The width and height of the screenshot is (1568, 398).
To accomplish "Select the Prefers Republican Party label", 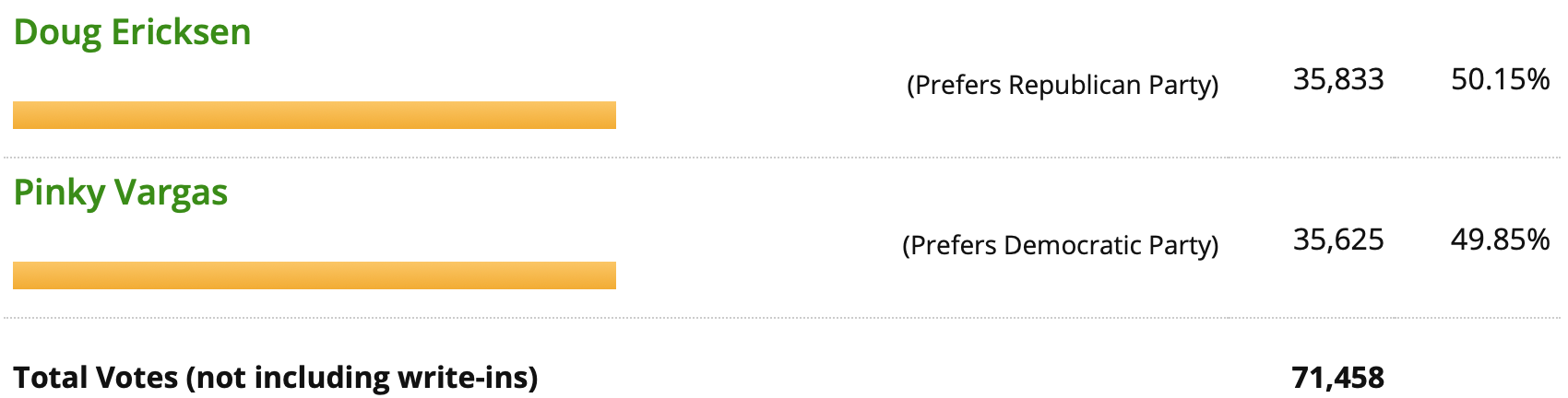I will [x=1063, y=85].
